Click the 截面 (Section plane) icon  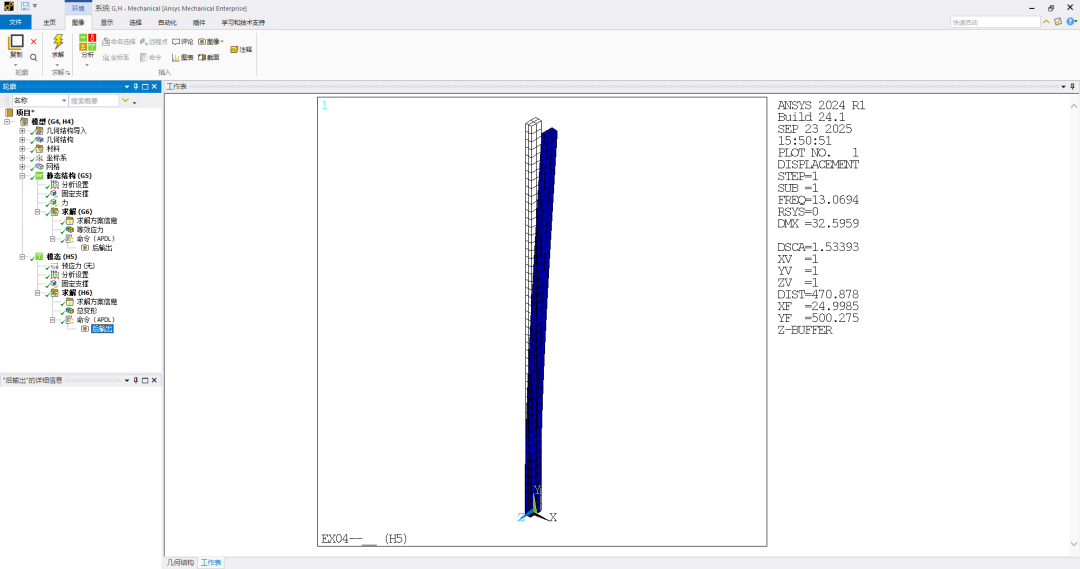coord(209,58)
